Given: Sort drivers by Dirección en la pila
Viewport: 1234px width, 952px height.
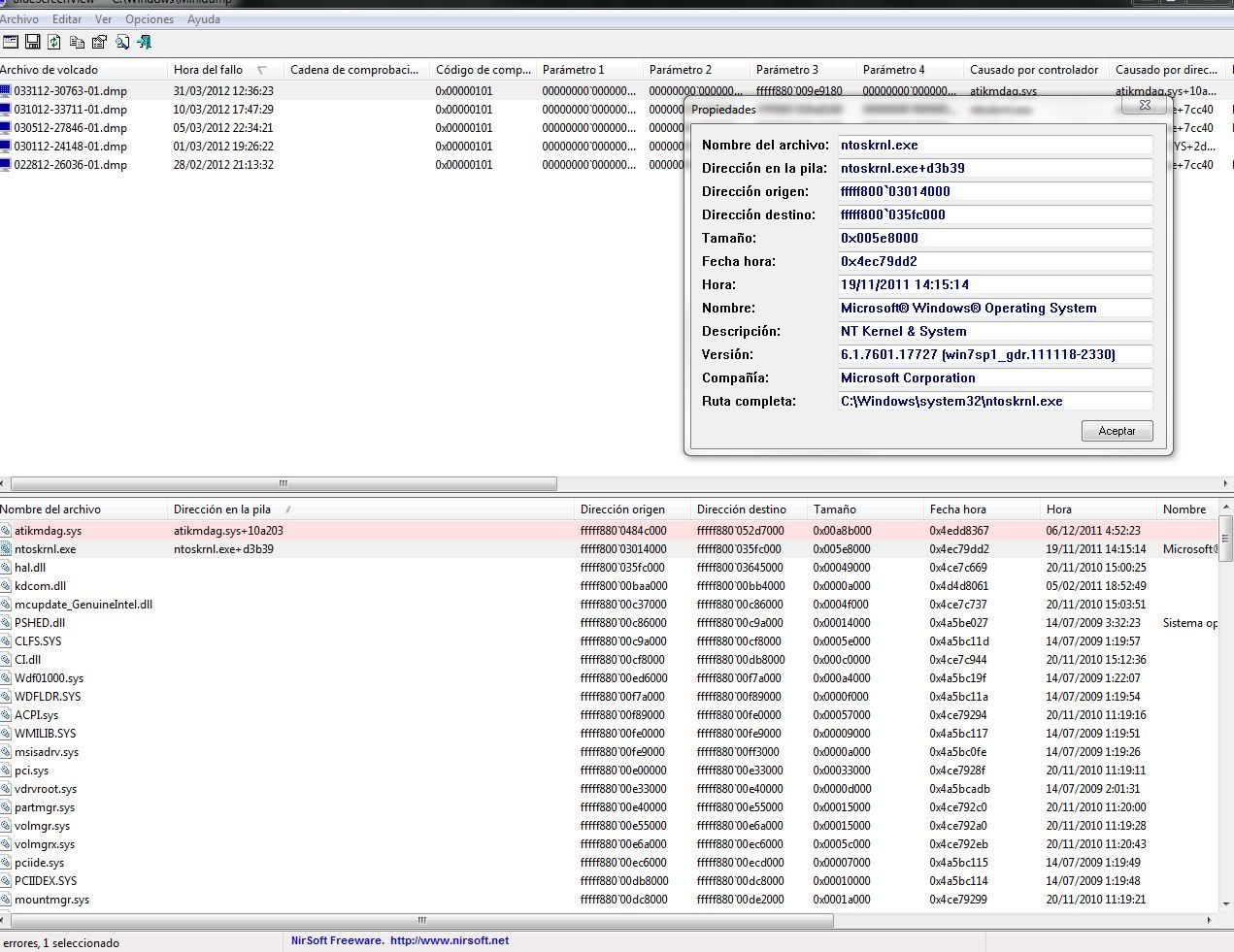Looking at the screenshot, I should tap(372, 509).
